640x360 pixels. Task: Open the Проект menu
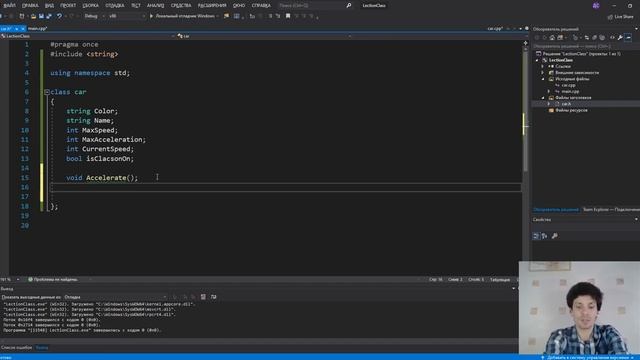68,5
